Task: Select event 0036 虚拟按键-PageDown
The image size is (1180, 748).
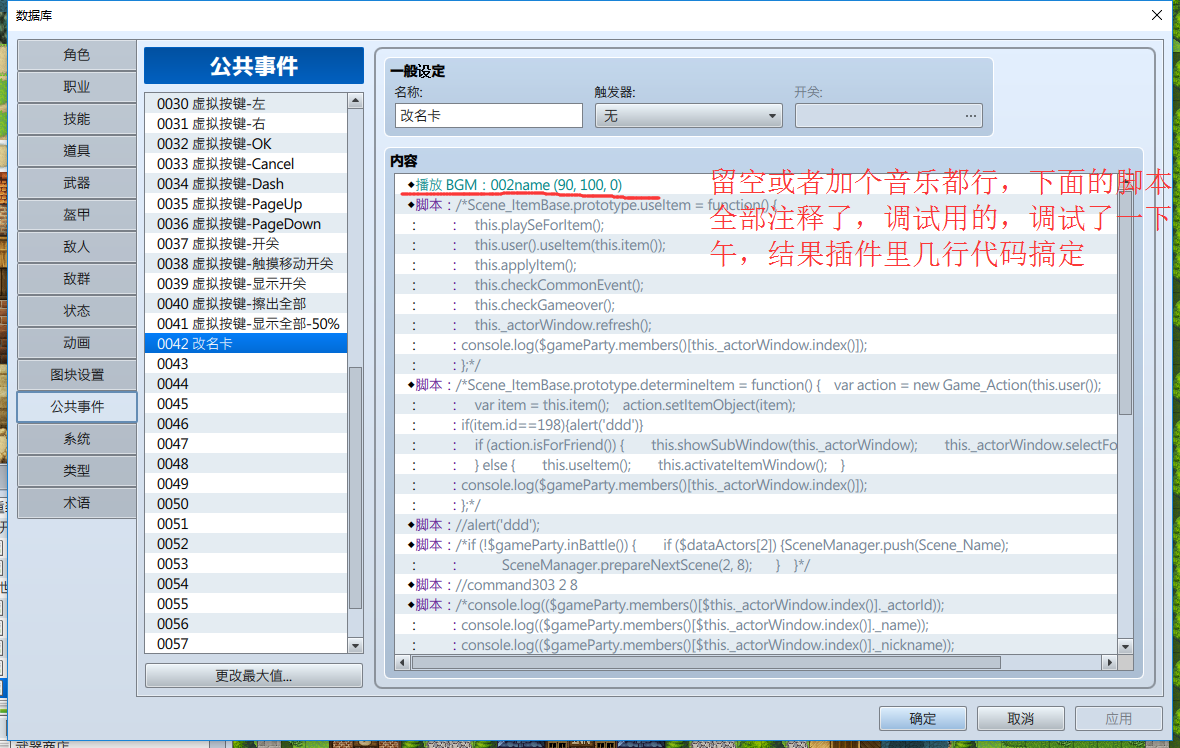Action: point(246,223)
